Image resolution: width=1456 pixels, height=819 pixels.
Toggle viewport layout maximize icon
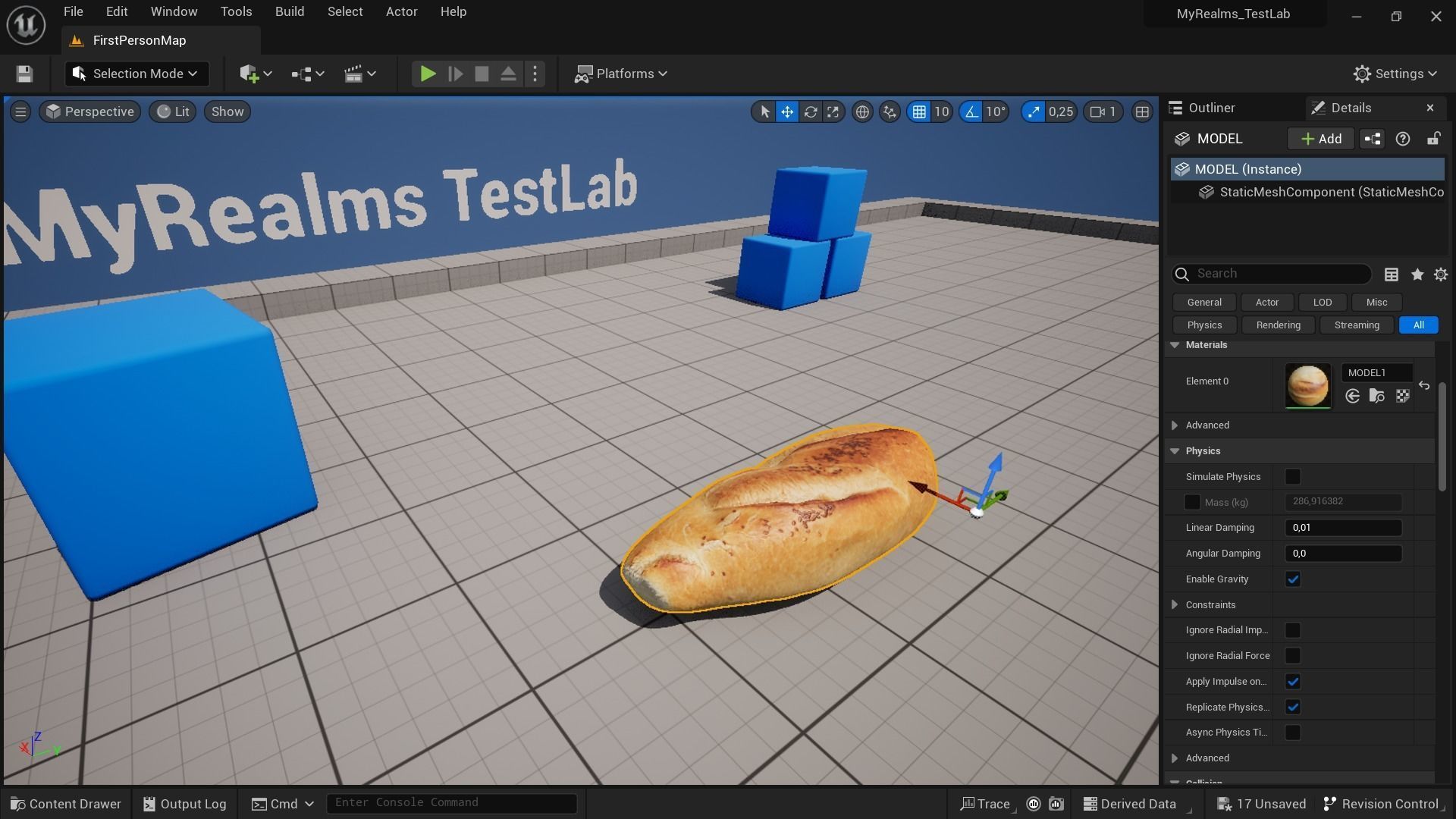point(1142,111)
